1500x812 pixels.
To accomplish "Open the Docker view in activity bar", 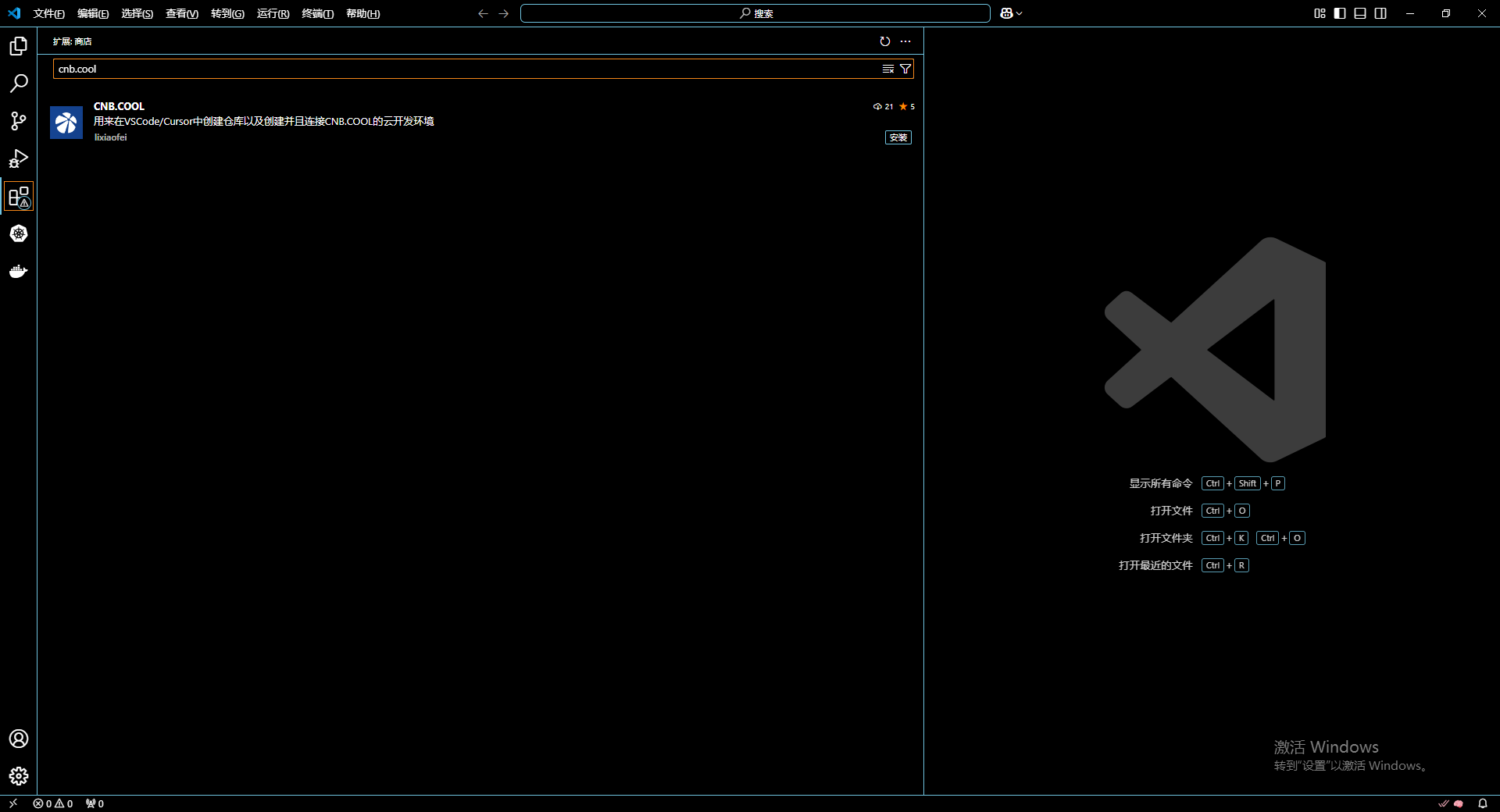I will click(x=19, y=271).
